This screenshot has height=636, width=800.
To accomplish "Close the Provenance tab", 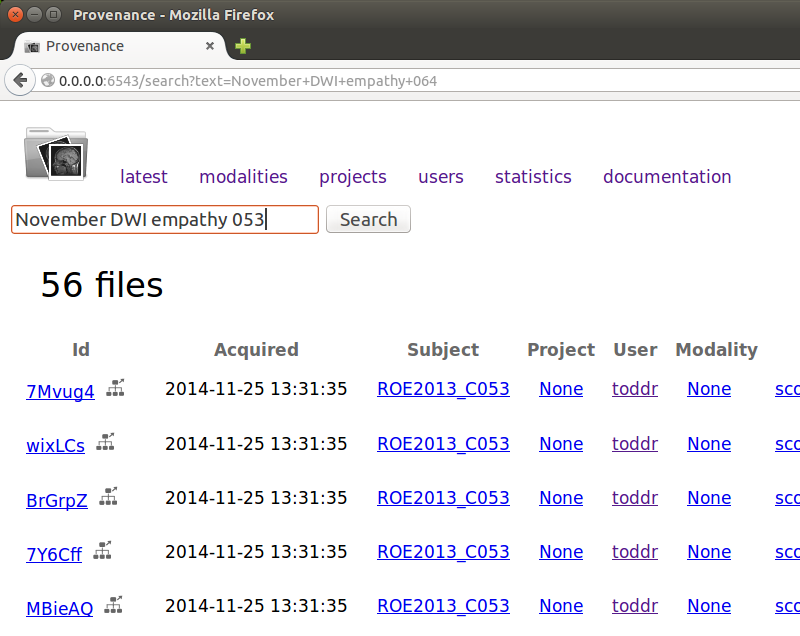I will 209,46.
